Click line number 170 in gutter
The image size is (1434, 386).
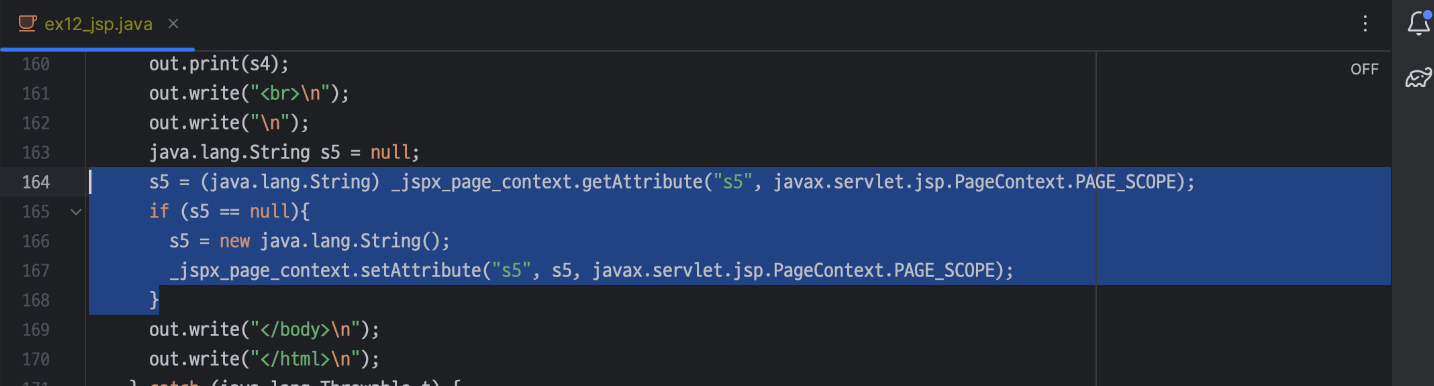coord(35,358)
